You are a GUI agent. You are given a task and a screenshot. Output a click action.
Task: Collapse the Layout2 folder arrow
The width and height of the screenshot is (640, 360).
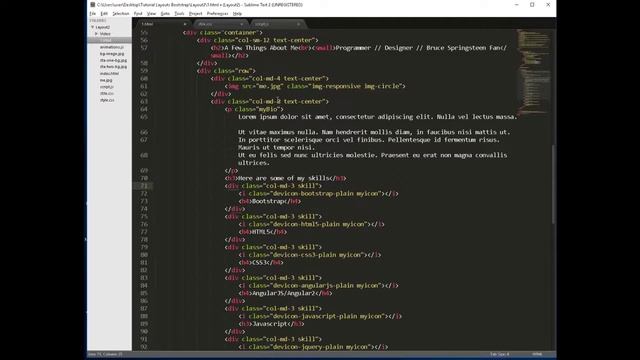pyautogui.click(x=92, y=27)
